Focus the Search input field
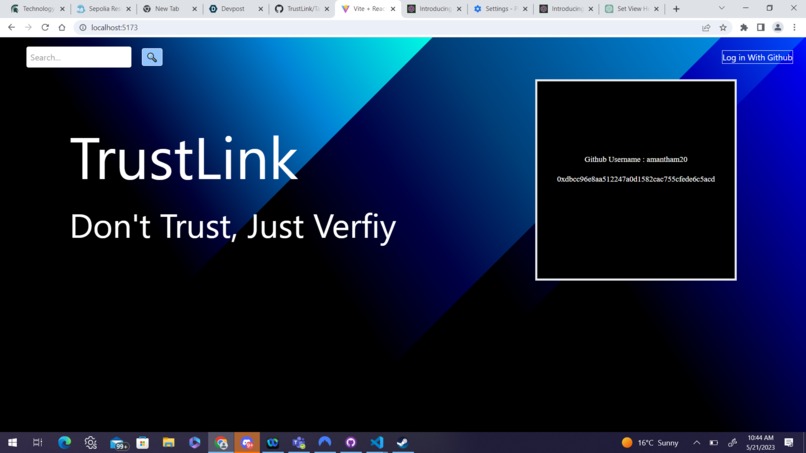 click(x=79, y=57)
